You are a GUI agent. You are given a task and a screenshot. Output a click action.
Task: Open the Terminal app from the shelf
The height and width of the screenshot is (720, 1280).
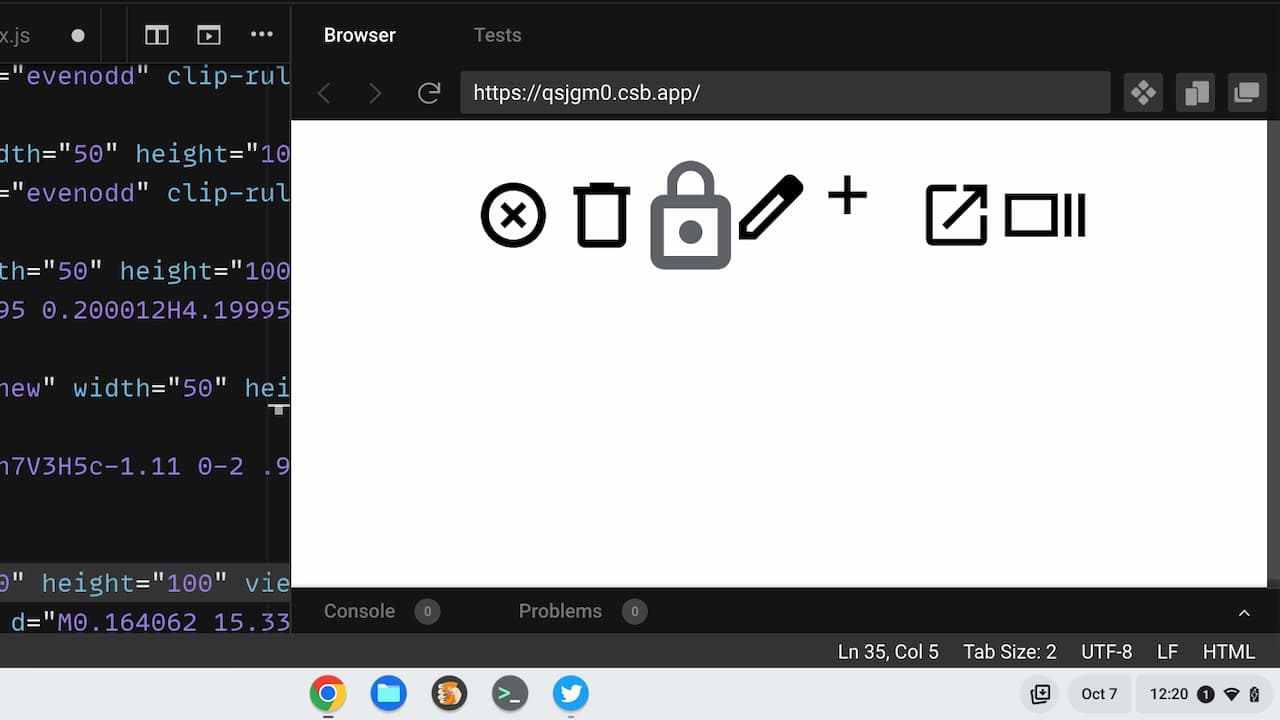tap(510, 693)
